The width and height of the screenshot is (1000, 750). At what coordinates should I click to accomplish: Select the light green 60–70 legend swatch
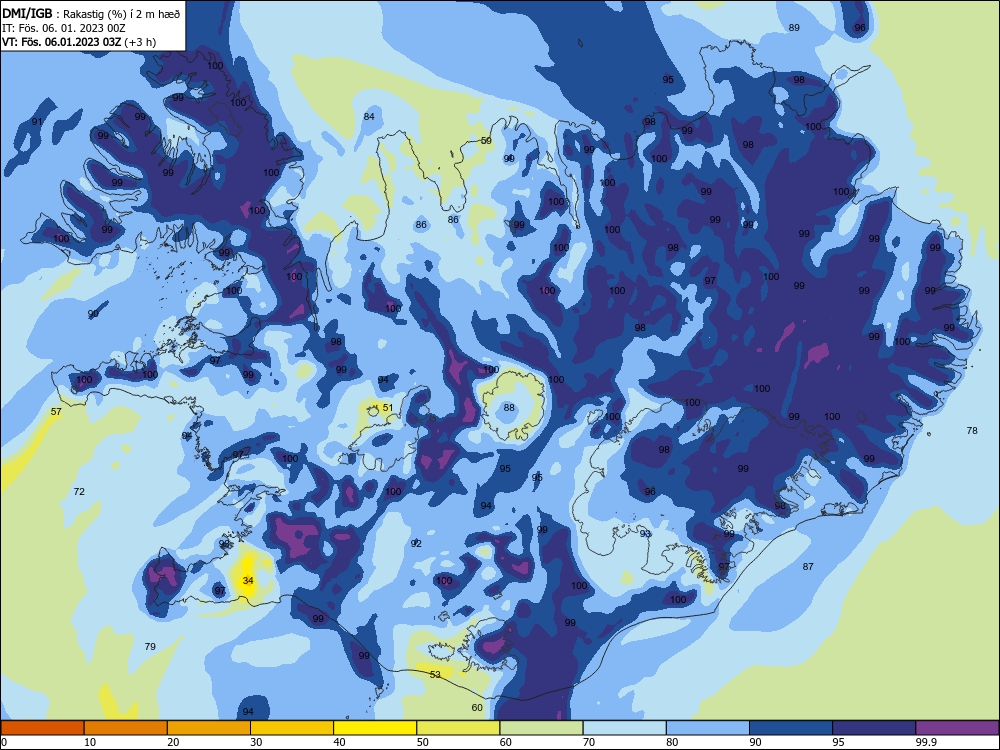tap(541, 728)
